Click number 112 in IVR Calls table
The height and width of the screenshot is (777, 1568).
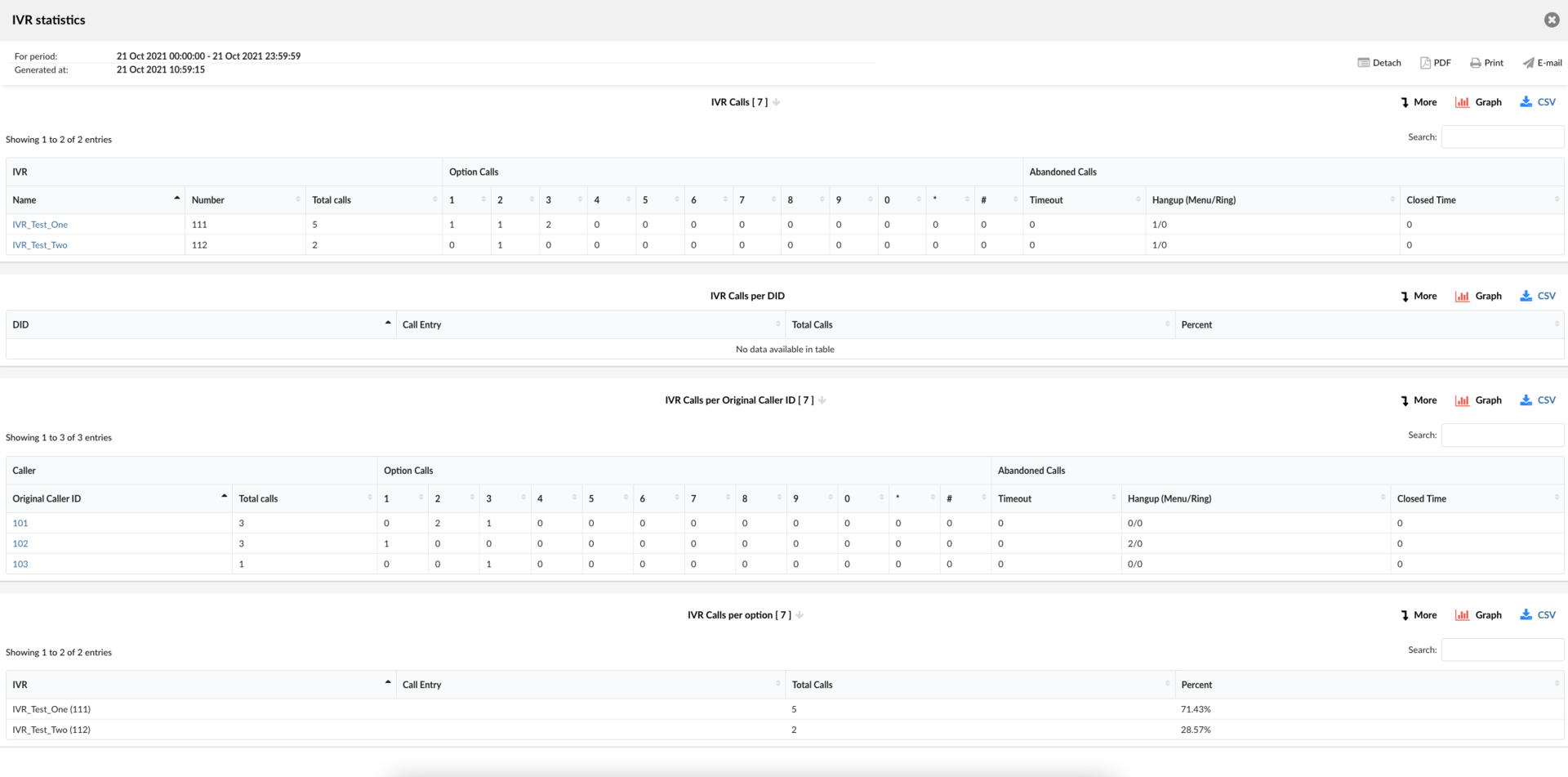click(199, 245)
